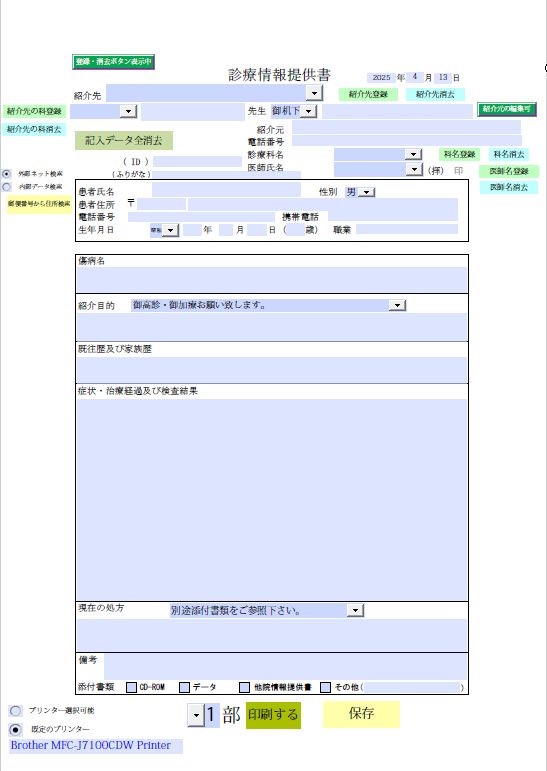The width and height of the screenshot is (547, 771).
Task: Print the form with 印刷する
Action: (273, 714)
